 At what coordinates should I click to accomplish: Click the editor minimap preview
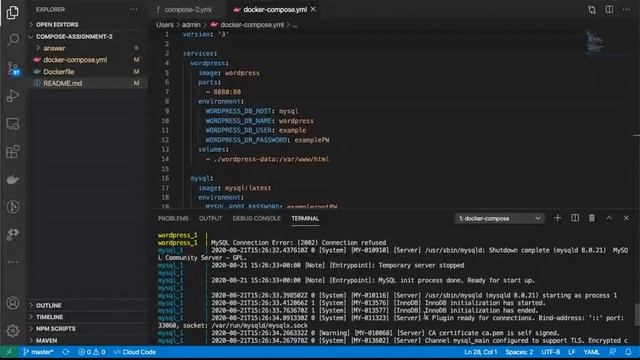[594, 43]
